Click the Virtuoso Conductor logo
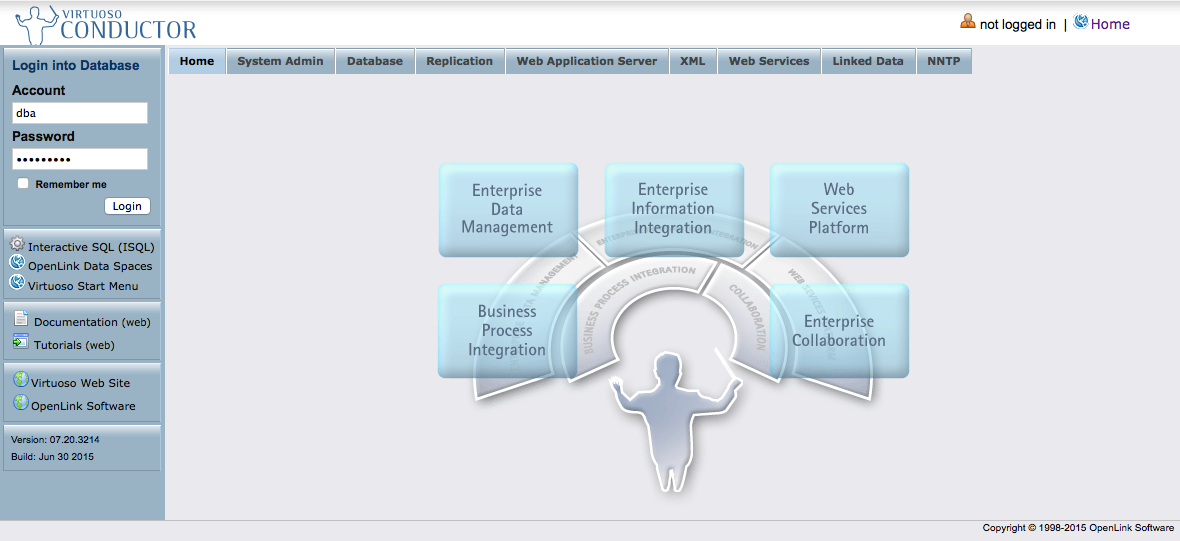 106,24
